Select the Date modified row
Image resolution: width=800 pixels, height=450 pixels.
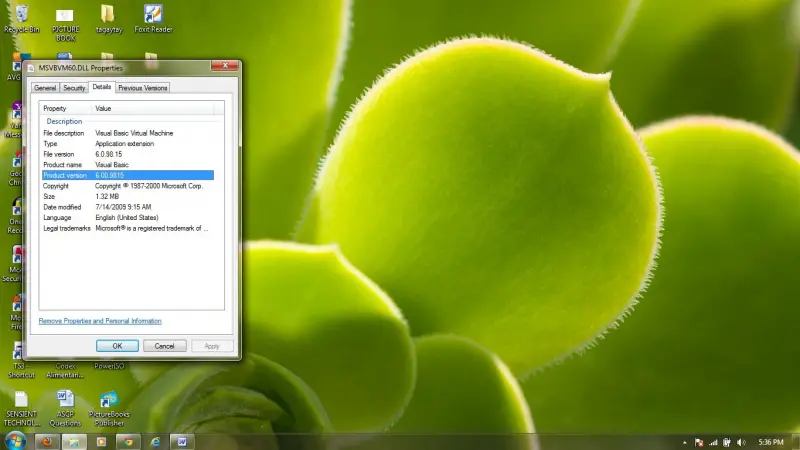coord(128,207)
